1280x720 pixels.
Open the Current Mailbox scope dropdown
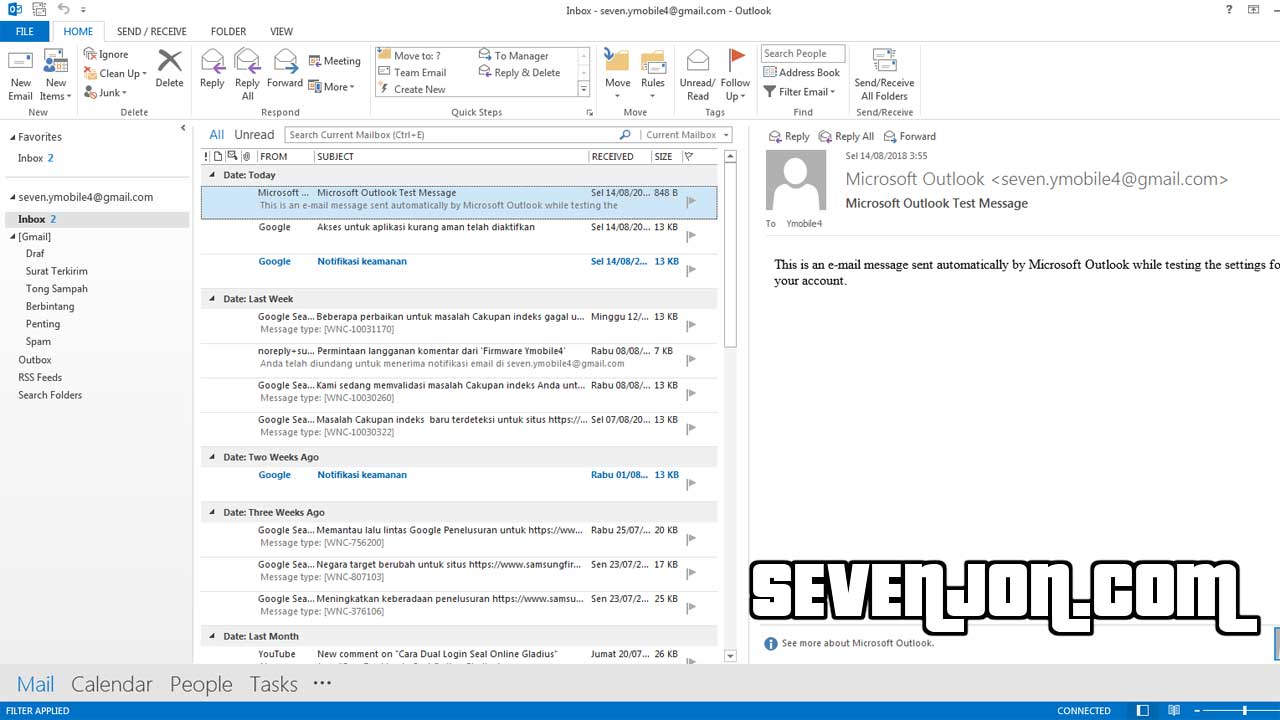[x=686, y=134]
